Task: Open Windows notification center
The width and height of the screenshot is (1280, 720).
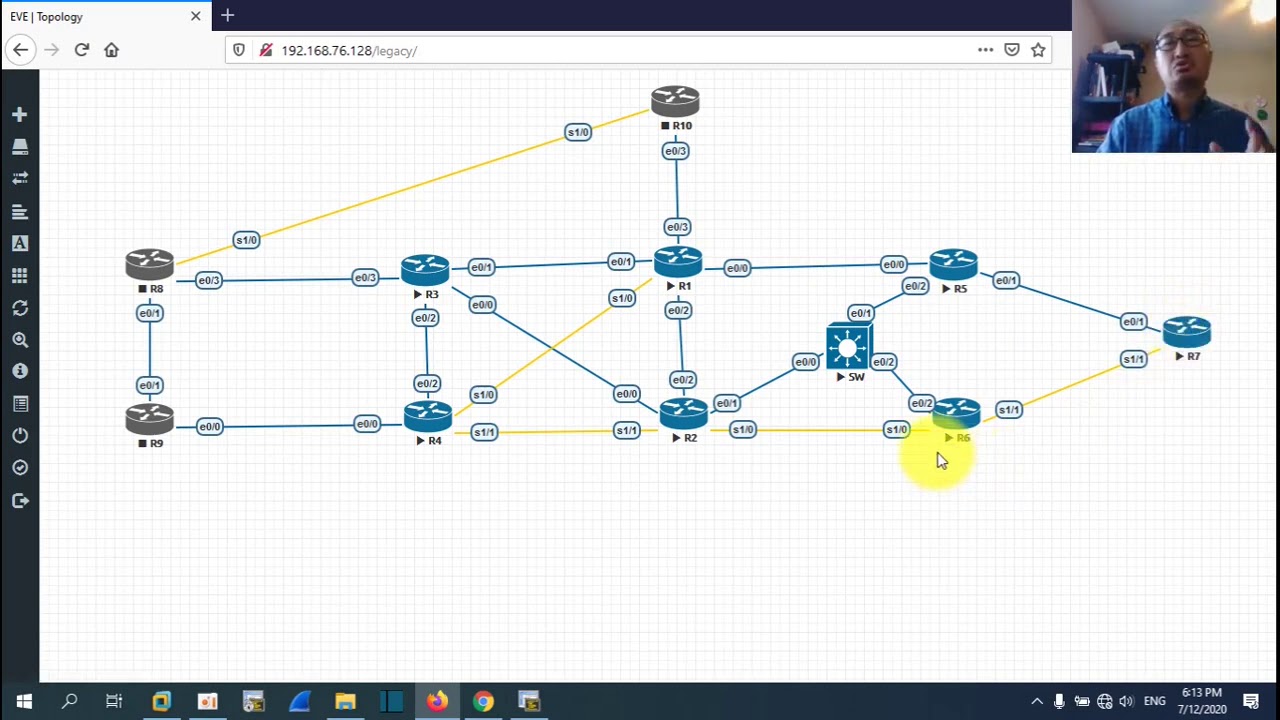Action: [1251, 702]
